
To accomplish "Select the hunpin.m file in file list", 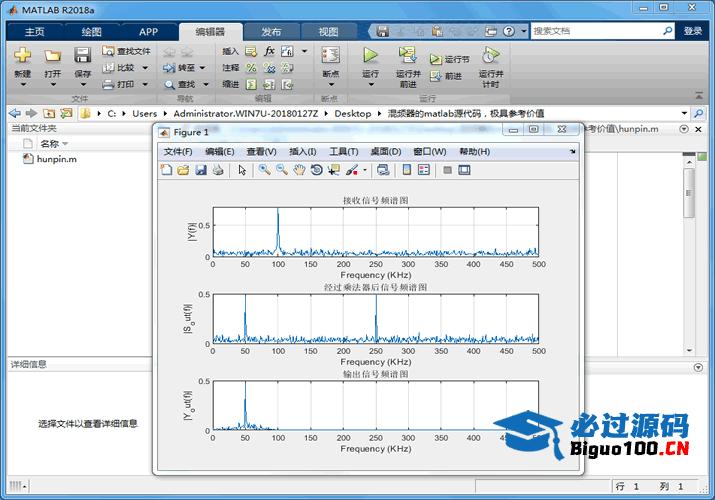I will pyautogui.click(x=56, y=159).
